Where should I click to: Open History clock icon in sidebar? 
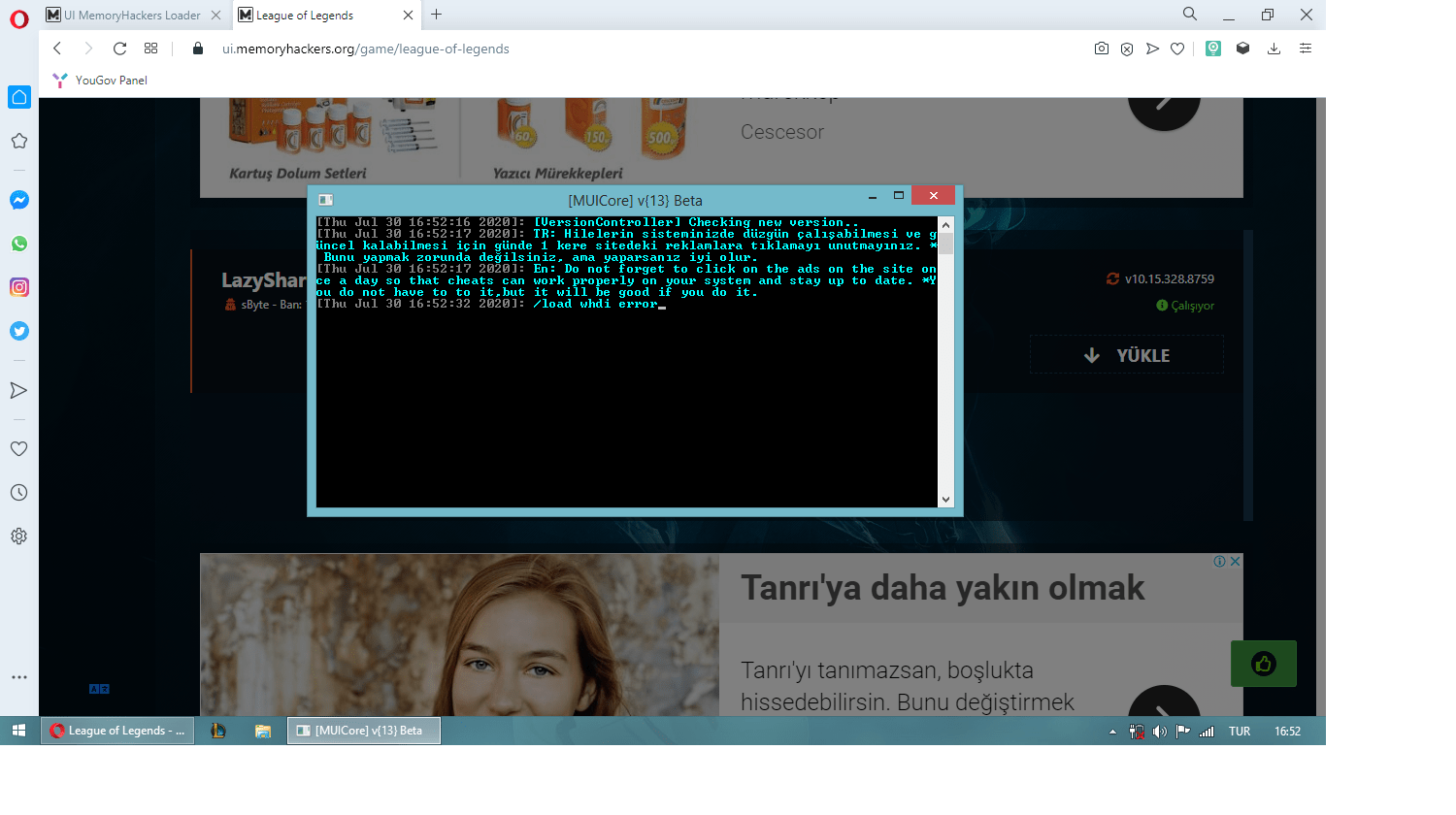point(18,493)
